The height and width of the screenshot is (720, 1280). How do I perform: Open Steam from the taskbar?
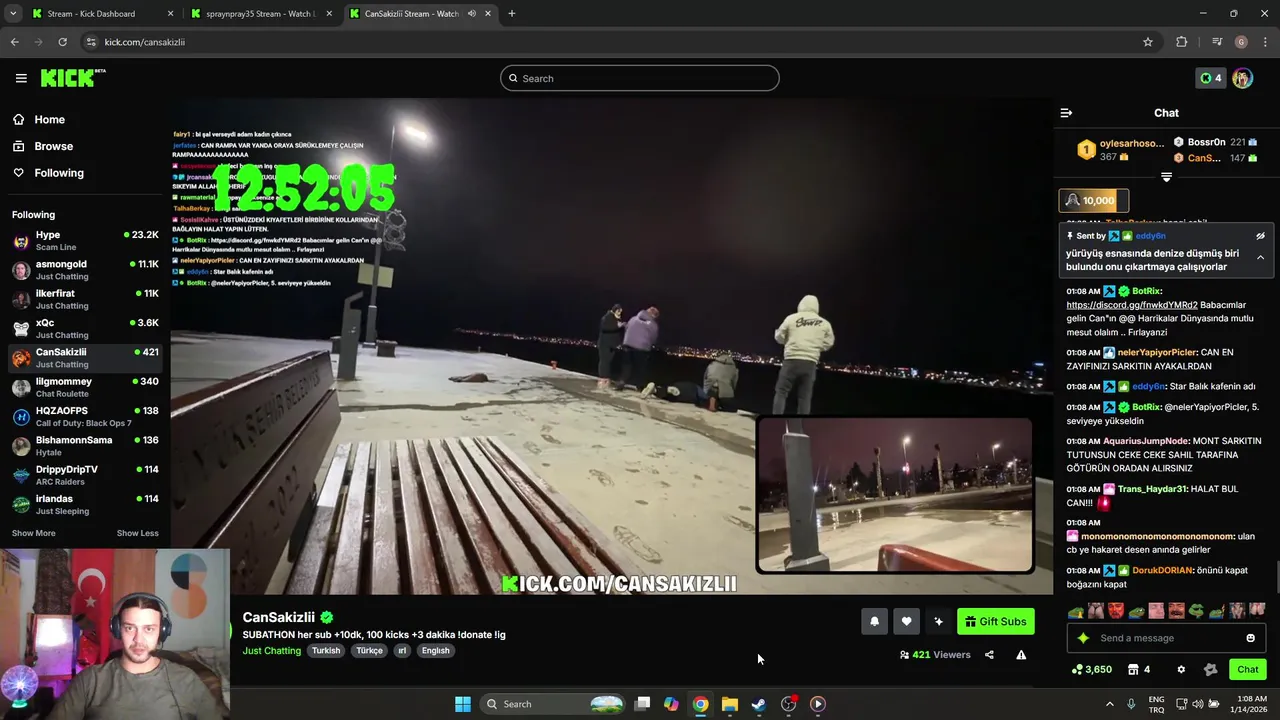pyautogui.click(x=759, y=704)
